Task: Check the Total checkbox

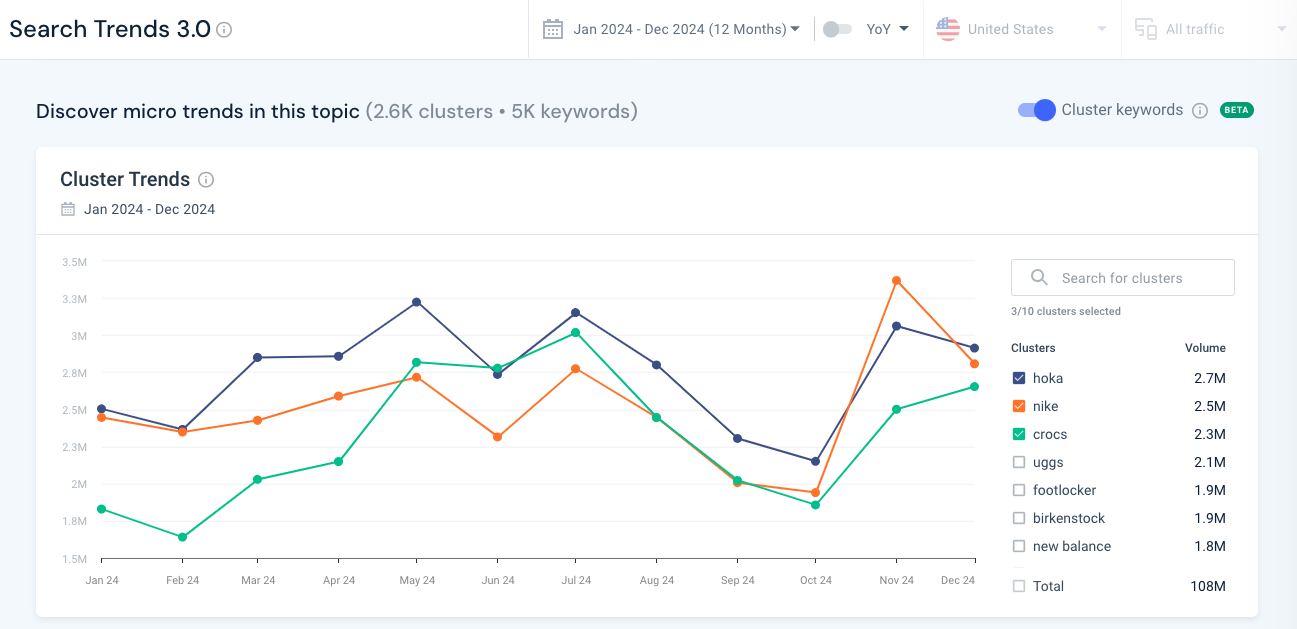Action: 1019,586
